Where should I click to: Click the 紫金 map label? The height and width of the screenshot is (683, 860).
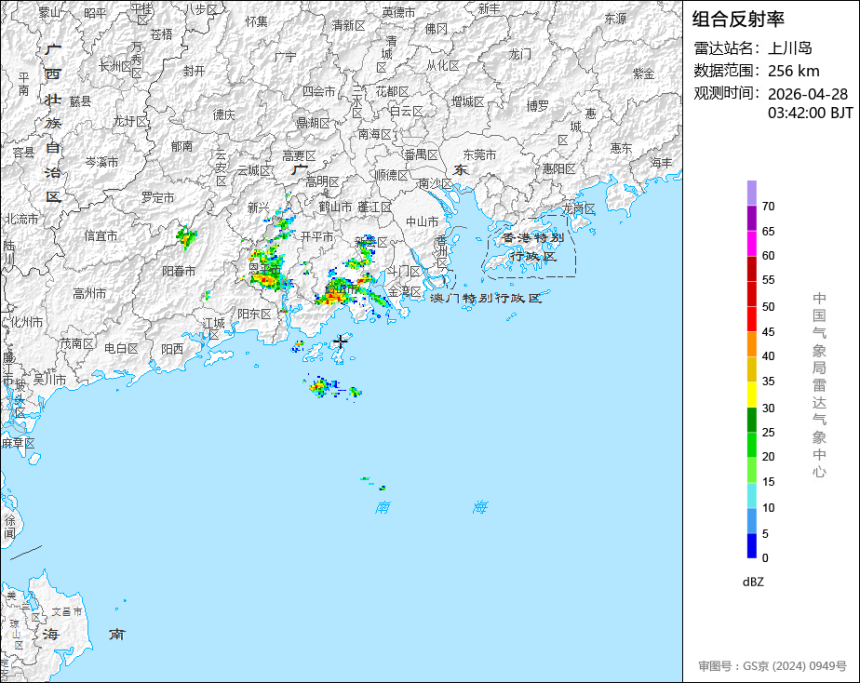pyautogui.click(x=644, y=73)
